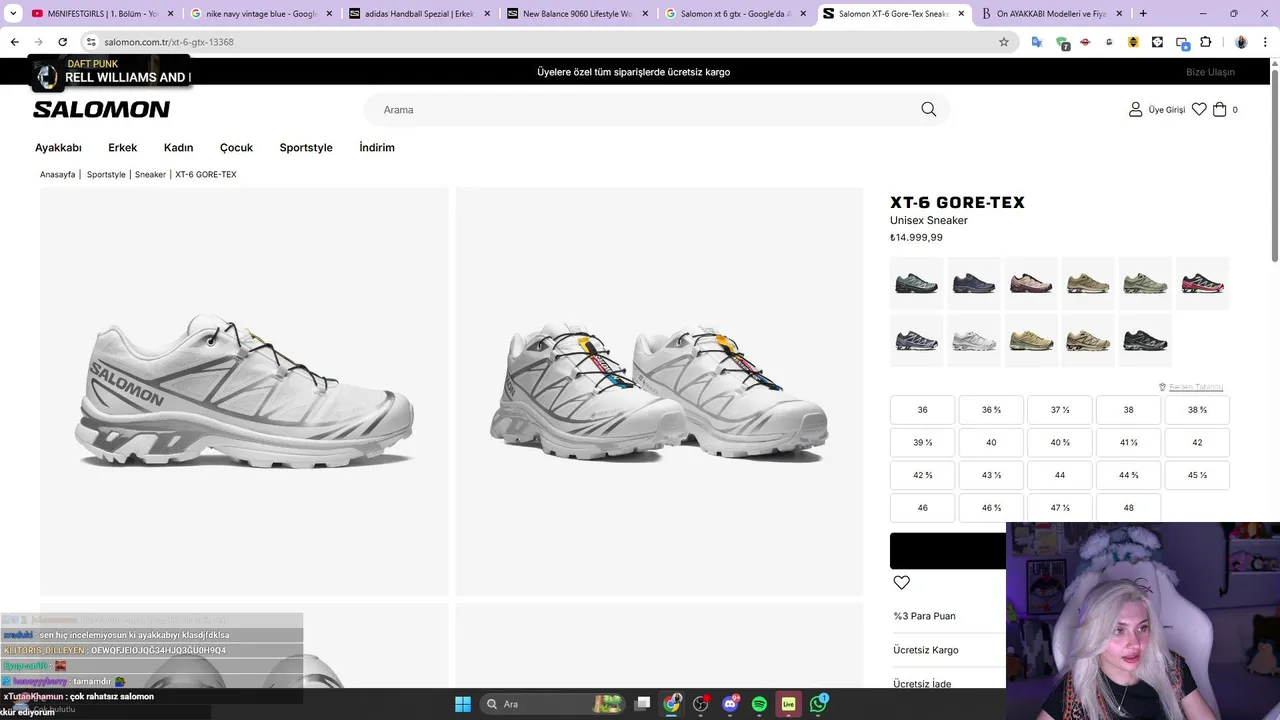Open a new browser tab
Screen dimensions: 1280x720
click(x=1143, y=14)
